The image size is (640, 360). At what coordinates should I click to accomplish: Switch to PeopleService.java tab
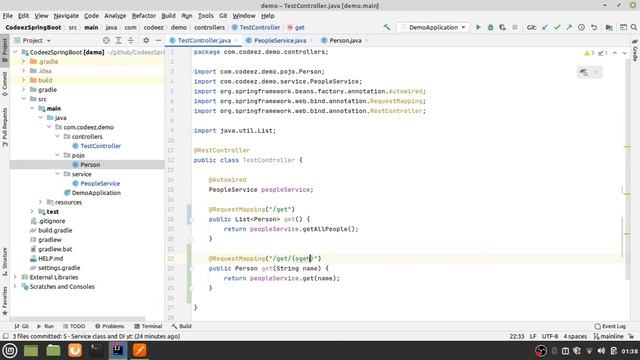click(280, 40)
